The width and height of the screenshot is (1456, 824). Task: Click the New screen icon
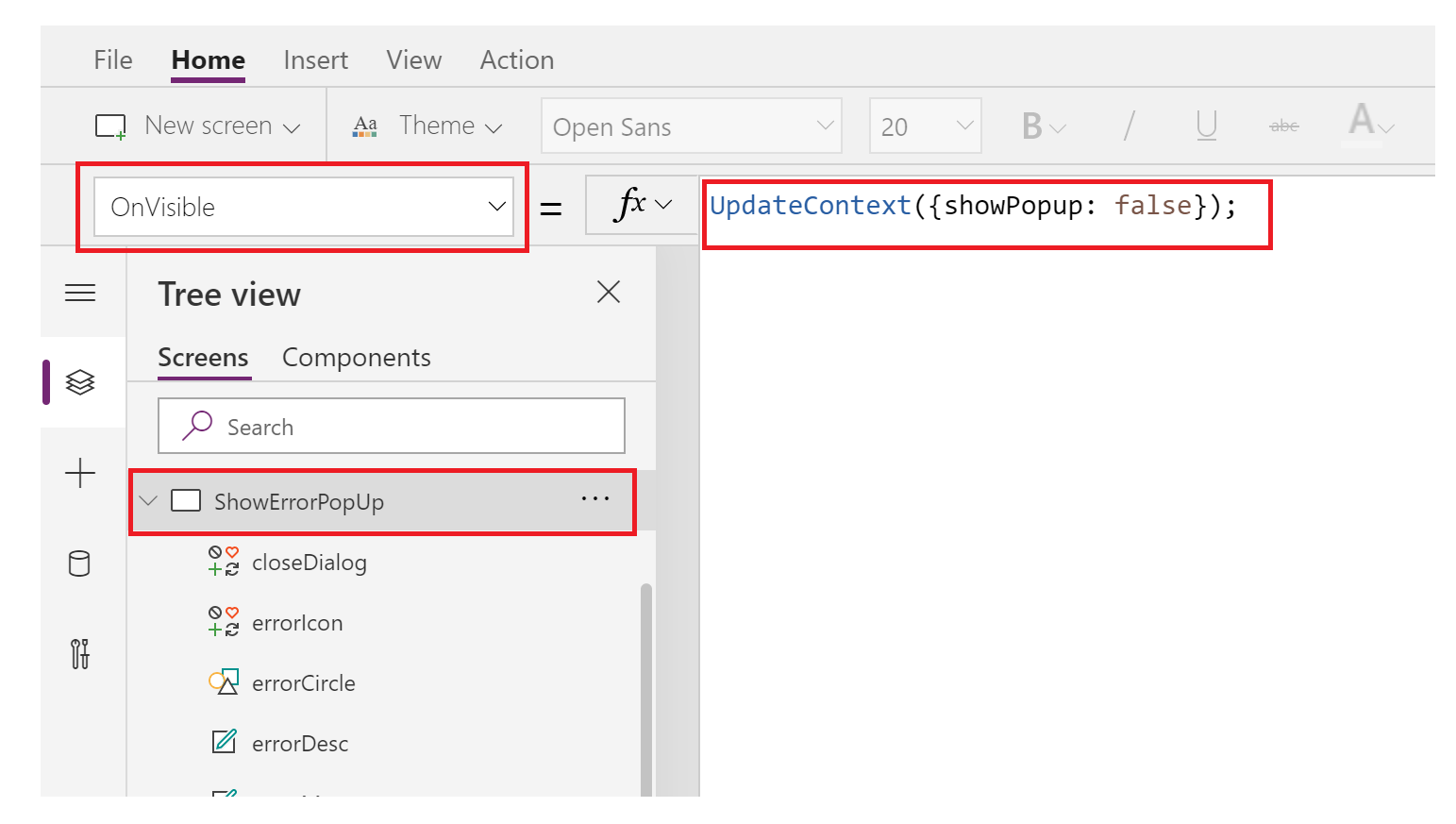(110, 125)
